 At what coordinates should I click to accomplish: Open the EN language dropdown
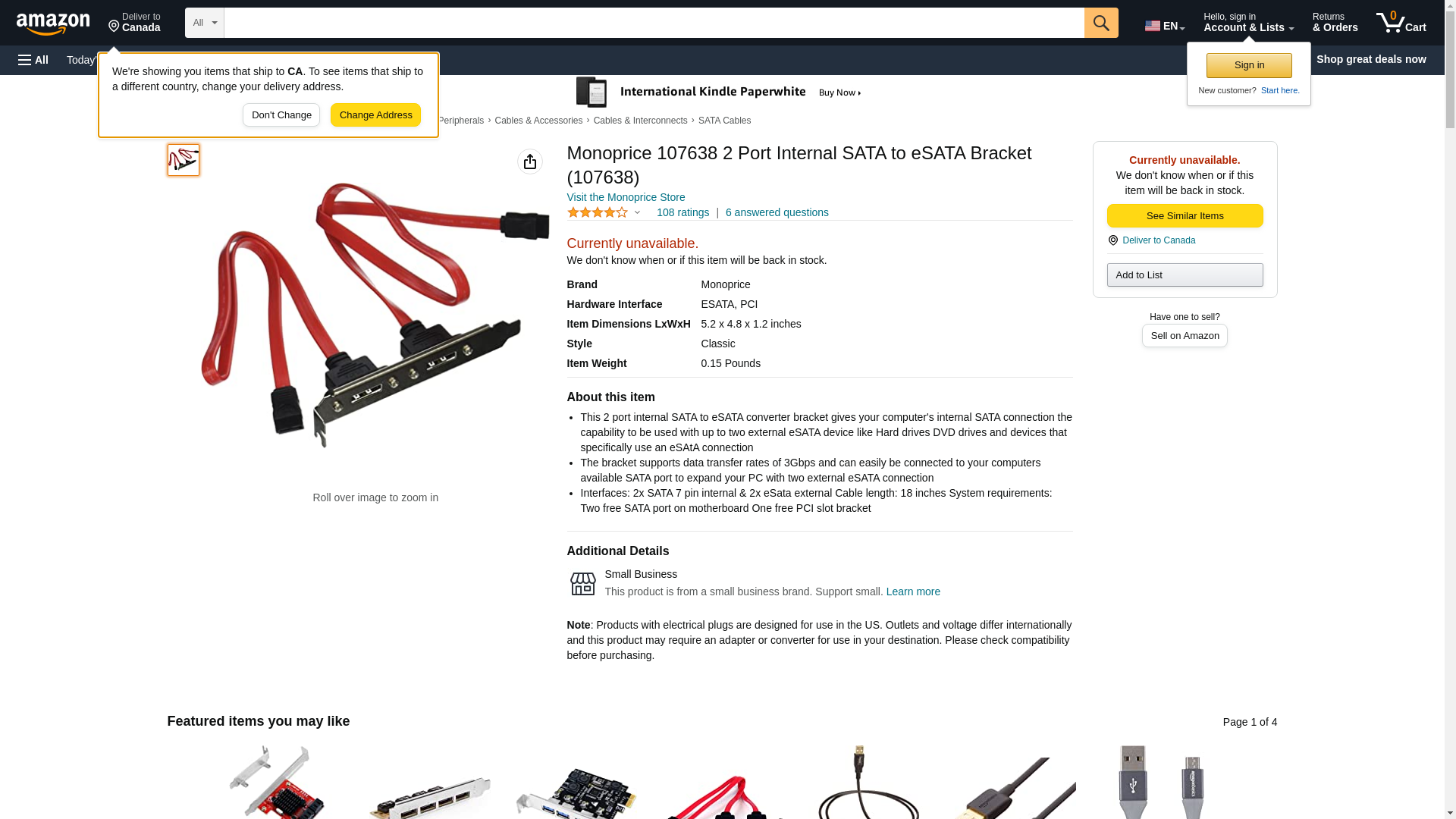pos(1165,26)
